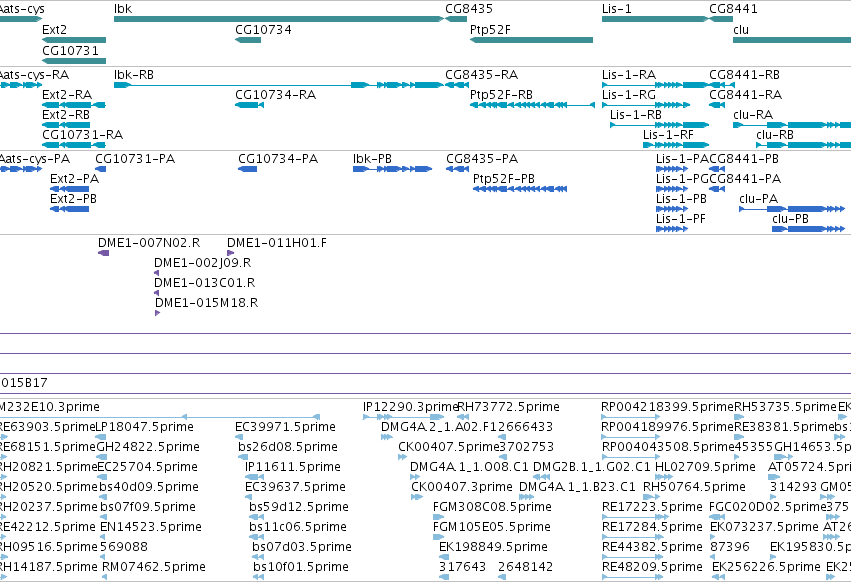Select the Ptp52F-RB transcript label
851x582 pixels.
pos(501,94)
